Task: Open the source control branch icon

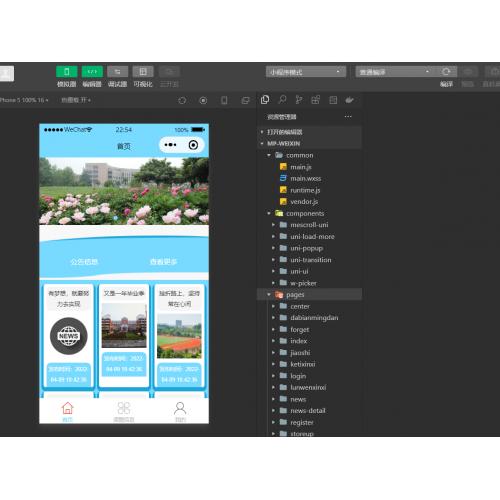Action: [299, 100]
